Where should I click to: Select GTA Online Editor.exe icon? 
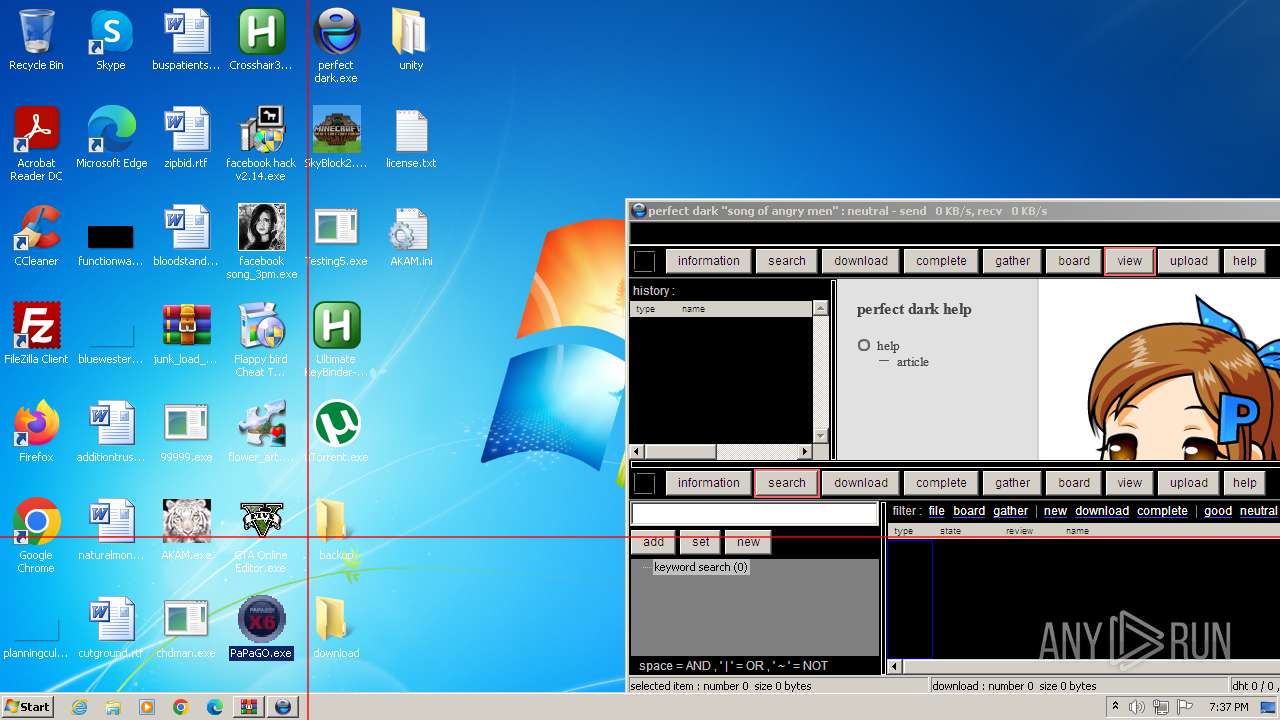pyautogui.click(x=261, y=536)
